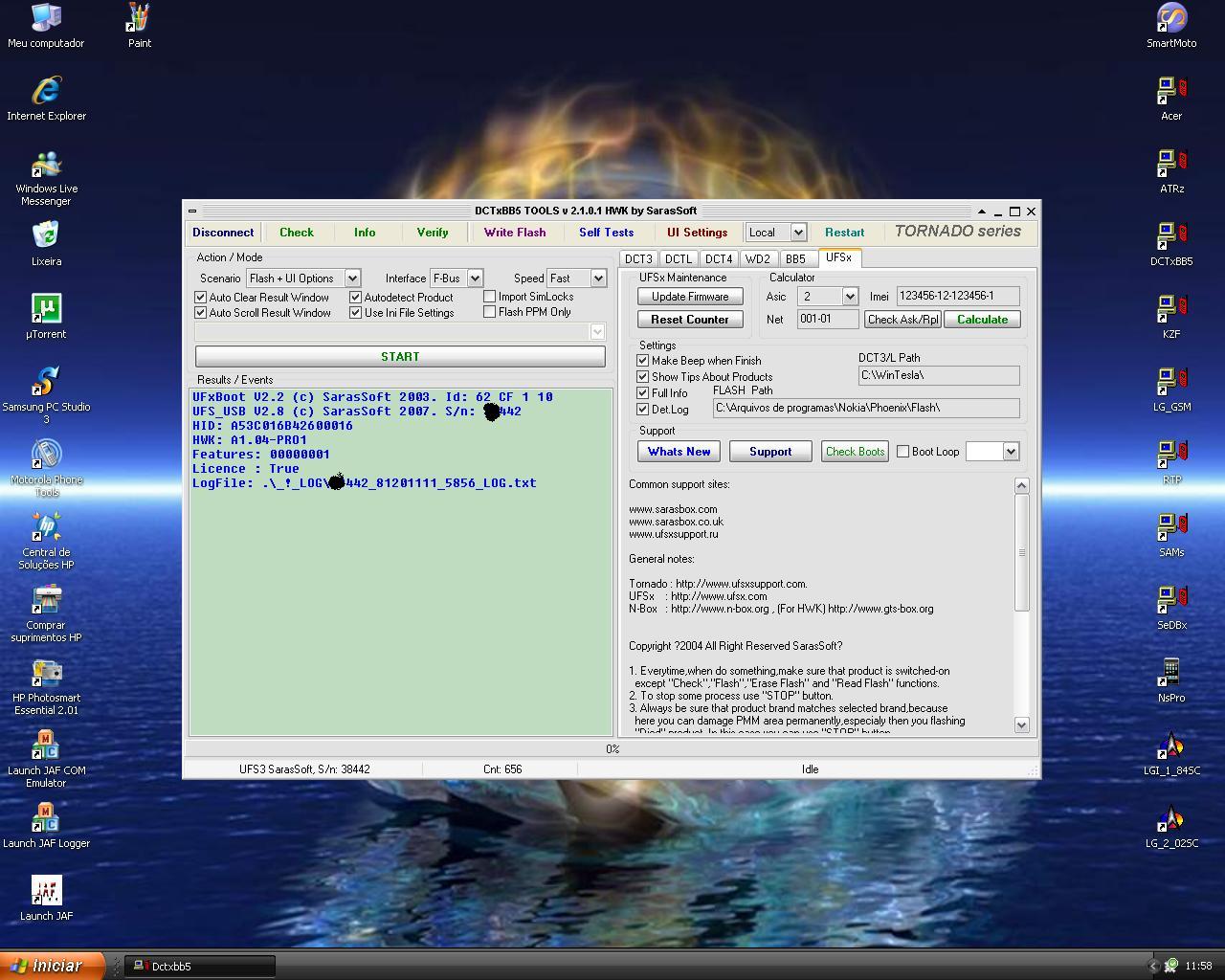The height and width of the screenshot is (980, 1225).
Task: Open the Lixeira recycle bin icon
Action: [x=46, y=244]
